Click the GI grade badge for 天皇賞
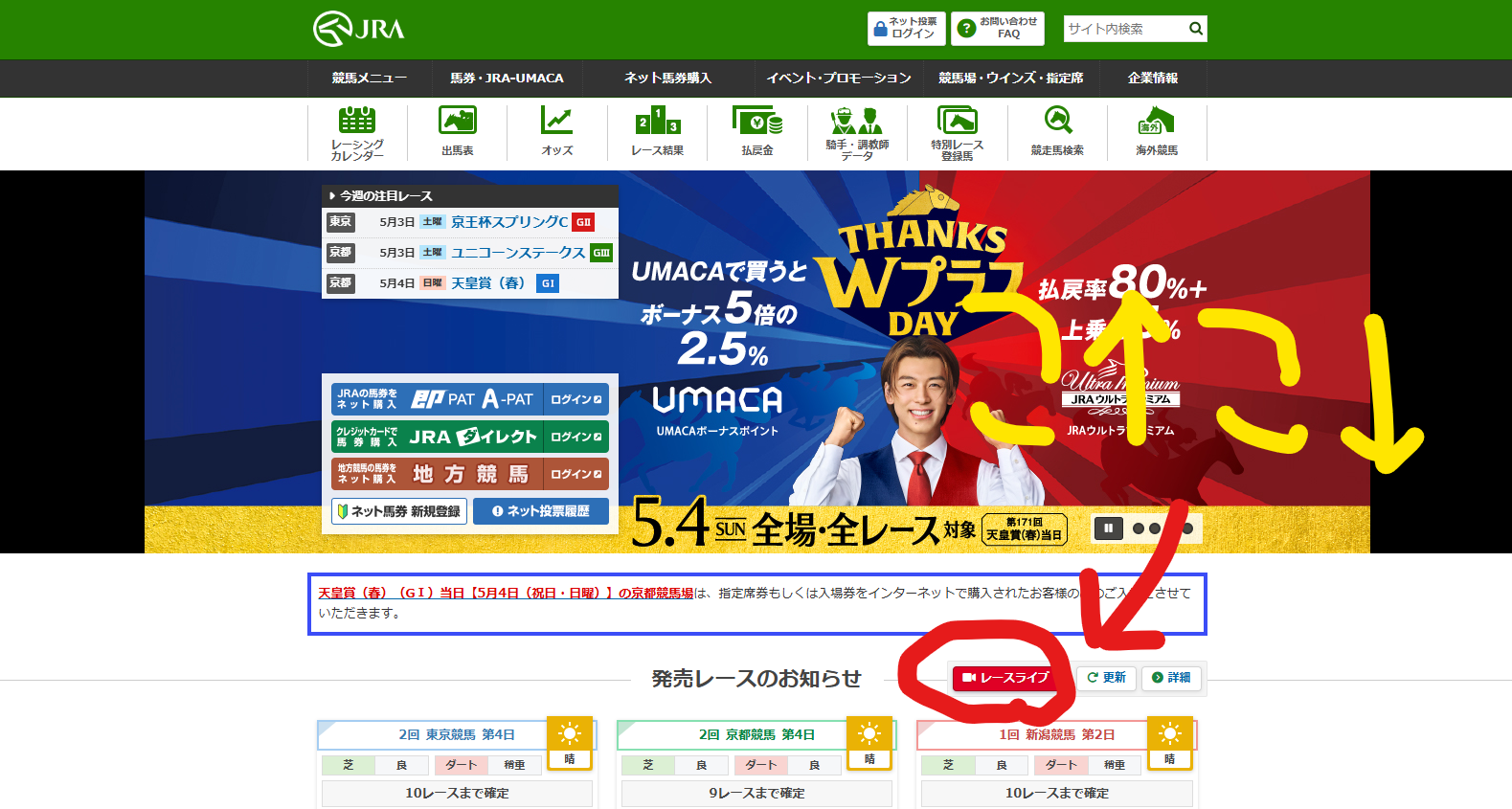Screen dimensions: 1512x809 click(548, 283)
